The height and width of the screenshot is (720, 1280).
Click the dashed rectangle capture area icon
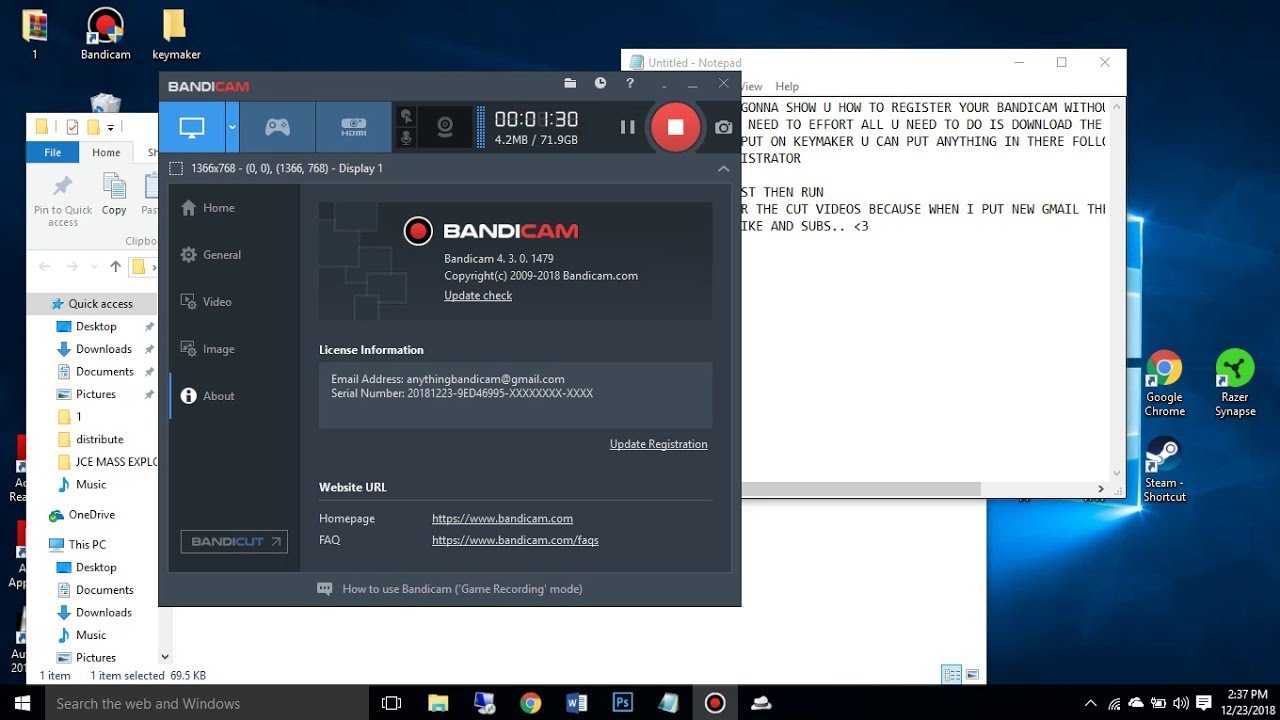pos(176,169)
